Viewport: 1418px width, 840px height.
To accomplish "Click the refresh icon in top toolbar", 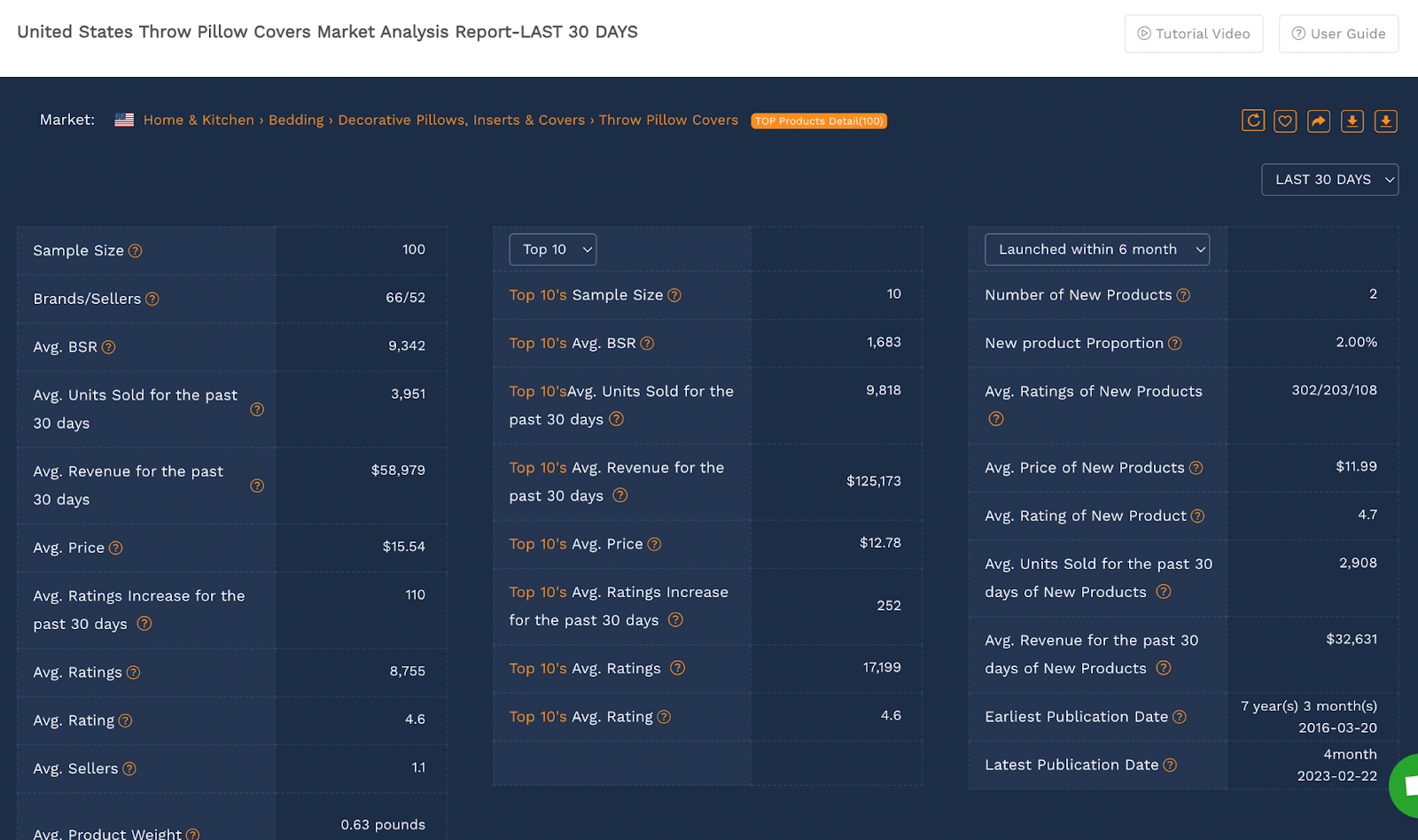I will [x=1253, y=121].
